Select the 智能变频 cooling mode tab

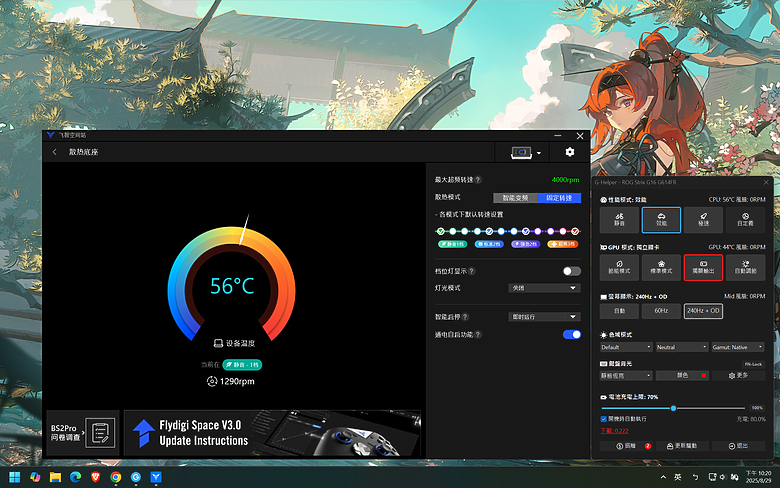coord(515,197)
